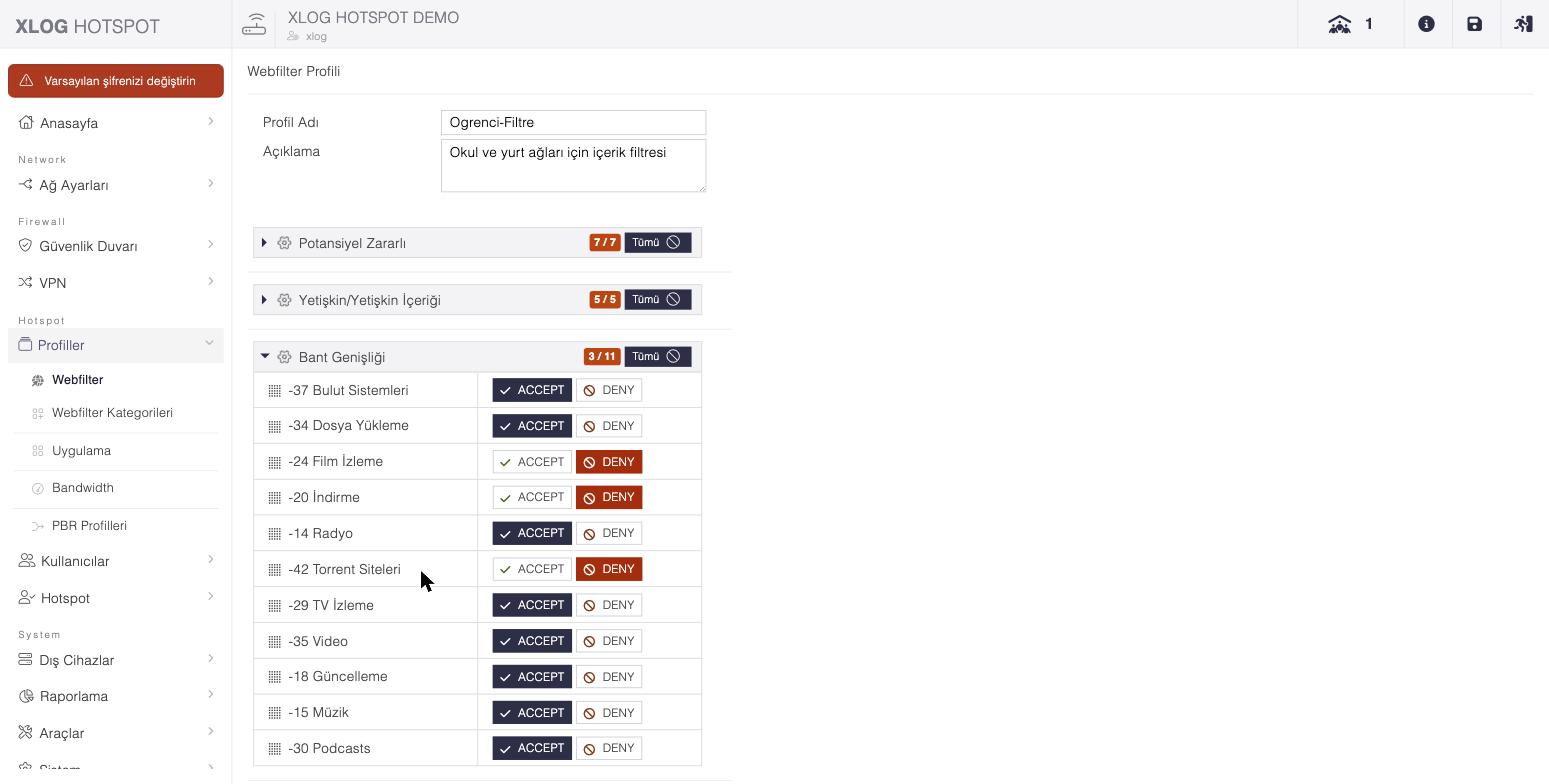Expand the Yetişkin/Yetişkin İçeriği category

click(x=264, y=300)
